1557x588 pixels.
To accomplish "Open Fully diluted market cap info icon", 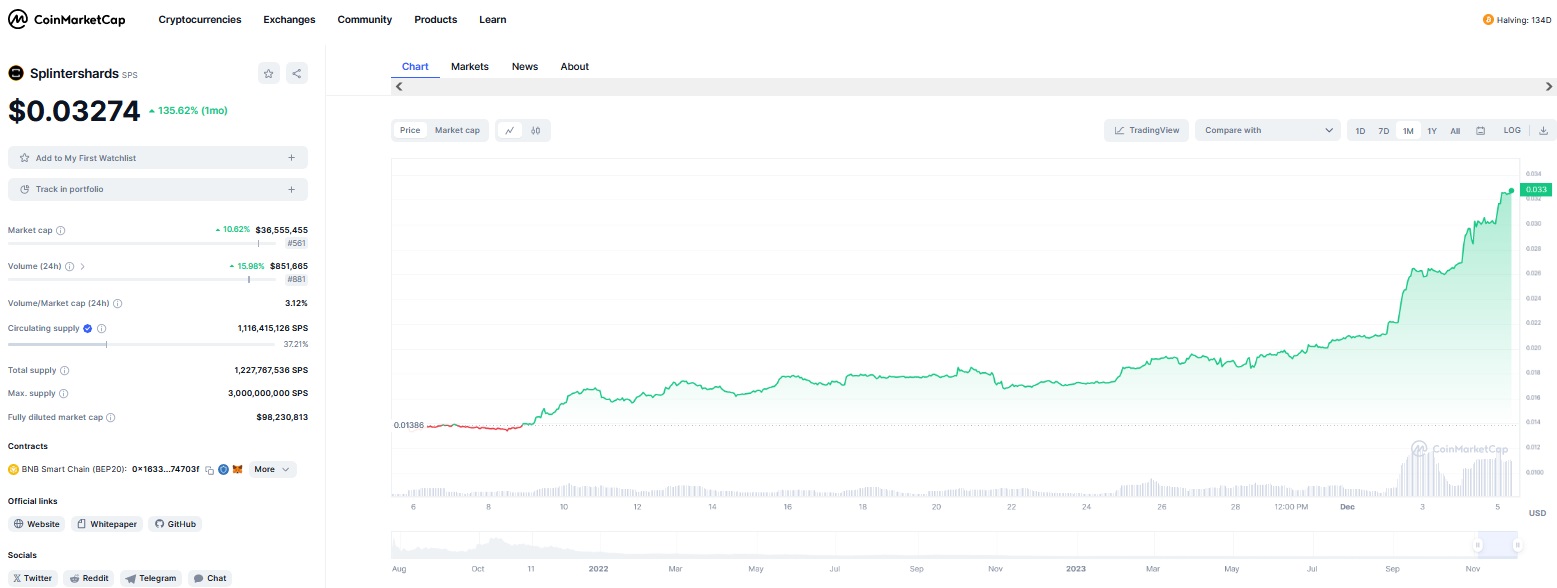I will coord(111,418).
